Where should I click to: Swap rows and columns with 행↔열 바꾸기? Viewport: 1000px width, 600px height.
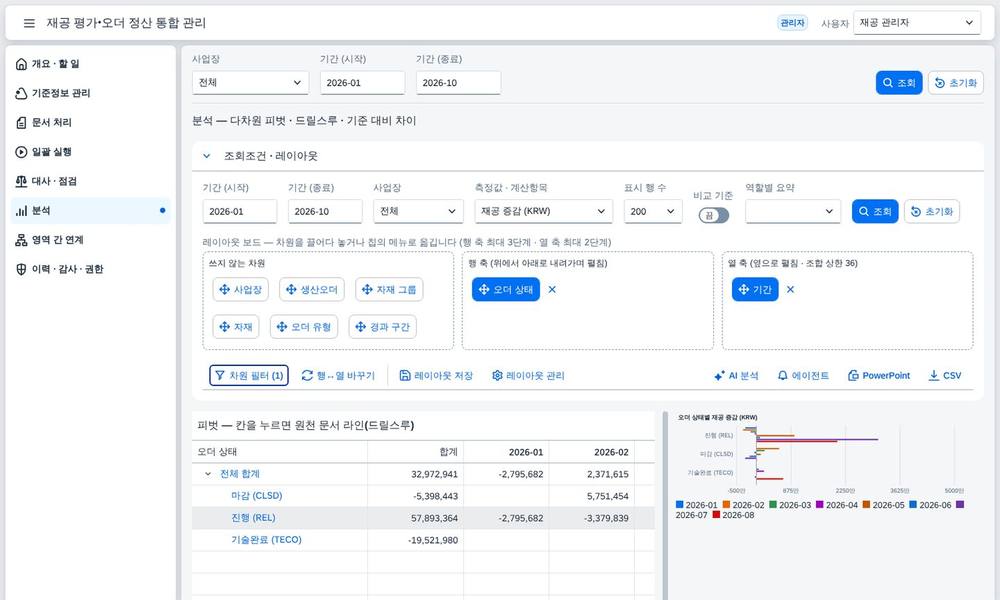point(338,376)
